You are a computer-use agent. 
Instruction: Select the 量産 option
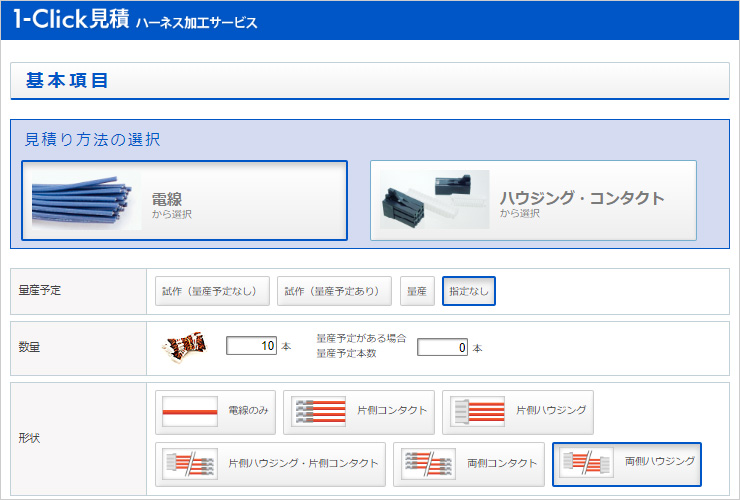416,292
